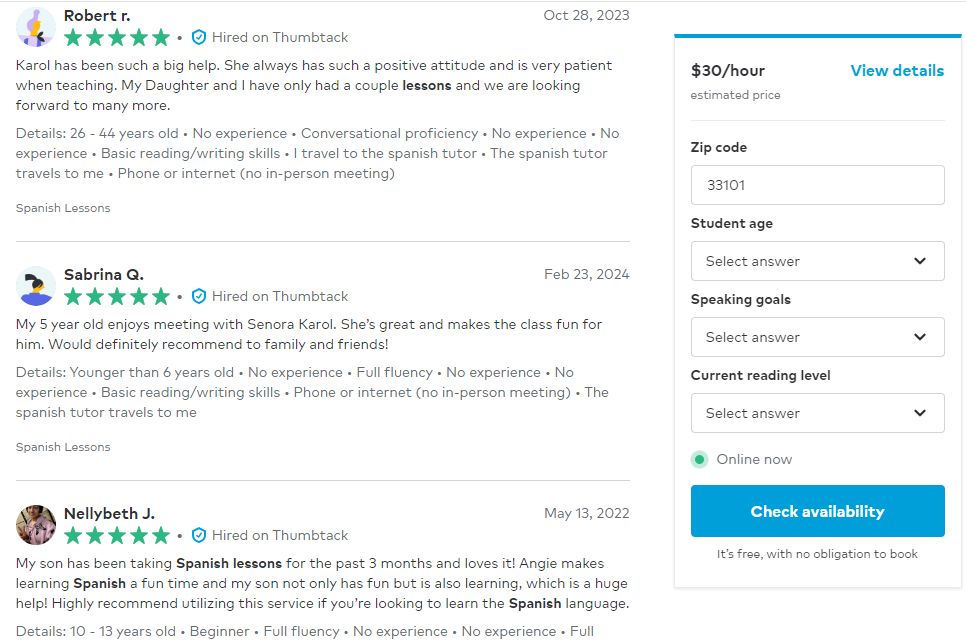
Task: Click verified shield icon on Robert's review
Action: (198, 37)
